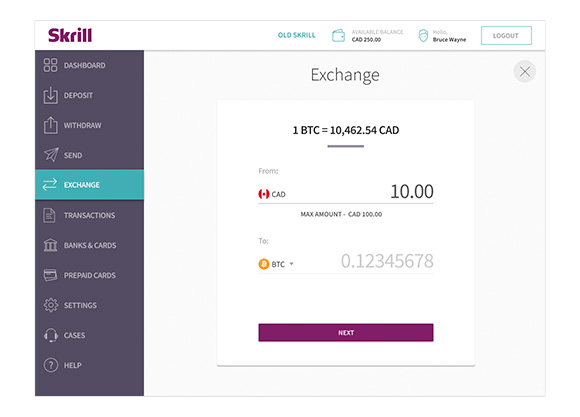This screenshot has height=417, width=580.
Task: Open Prepaid Cards menu item
Action: click(x=89, y=275)
